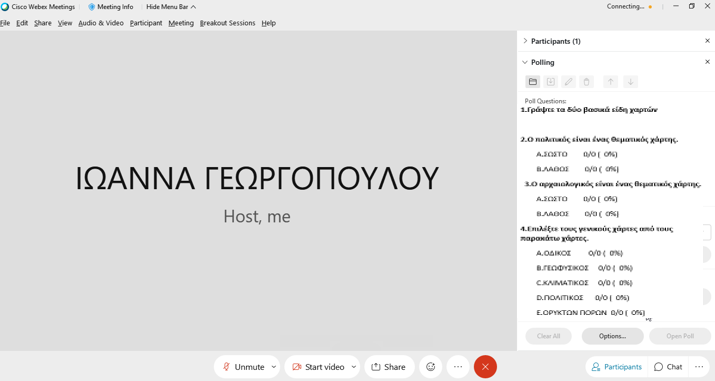Open the Audio & Video menu
The image size is (715, 381).
101,23
